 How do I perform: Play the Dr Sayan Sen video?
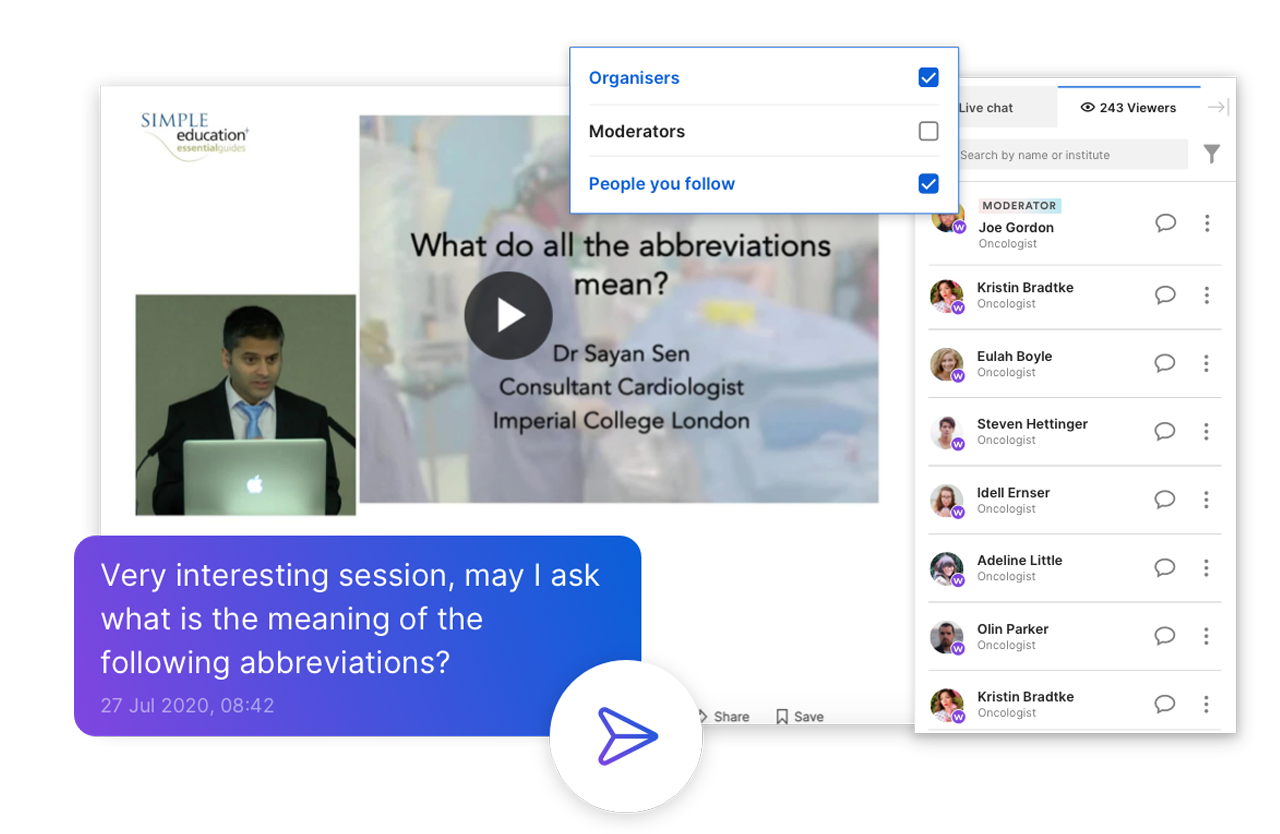point(508,316)
